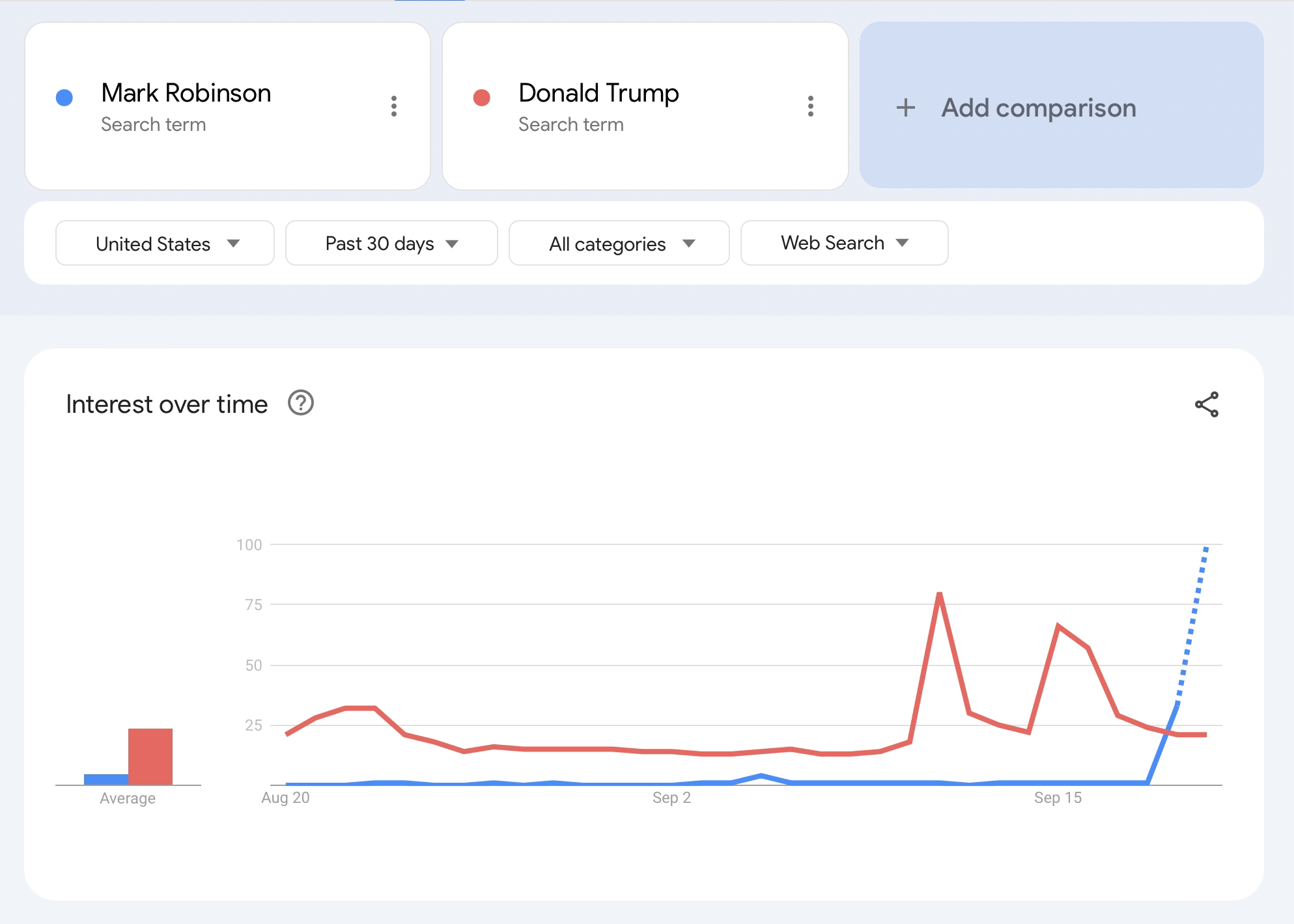Viewport: 1294px width, 924px height.
Task: Click the blue average bar for Mark Robinson
Action: (x=106, y=779)
